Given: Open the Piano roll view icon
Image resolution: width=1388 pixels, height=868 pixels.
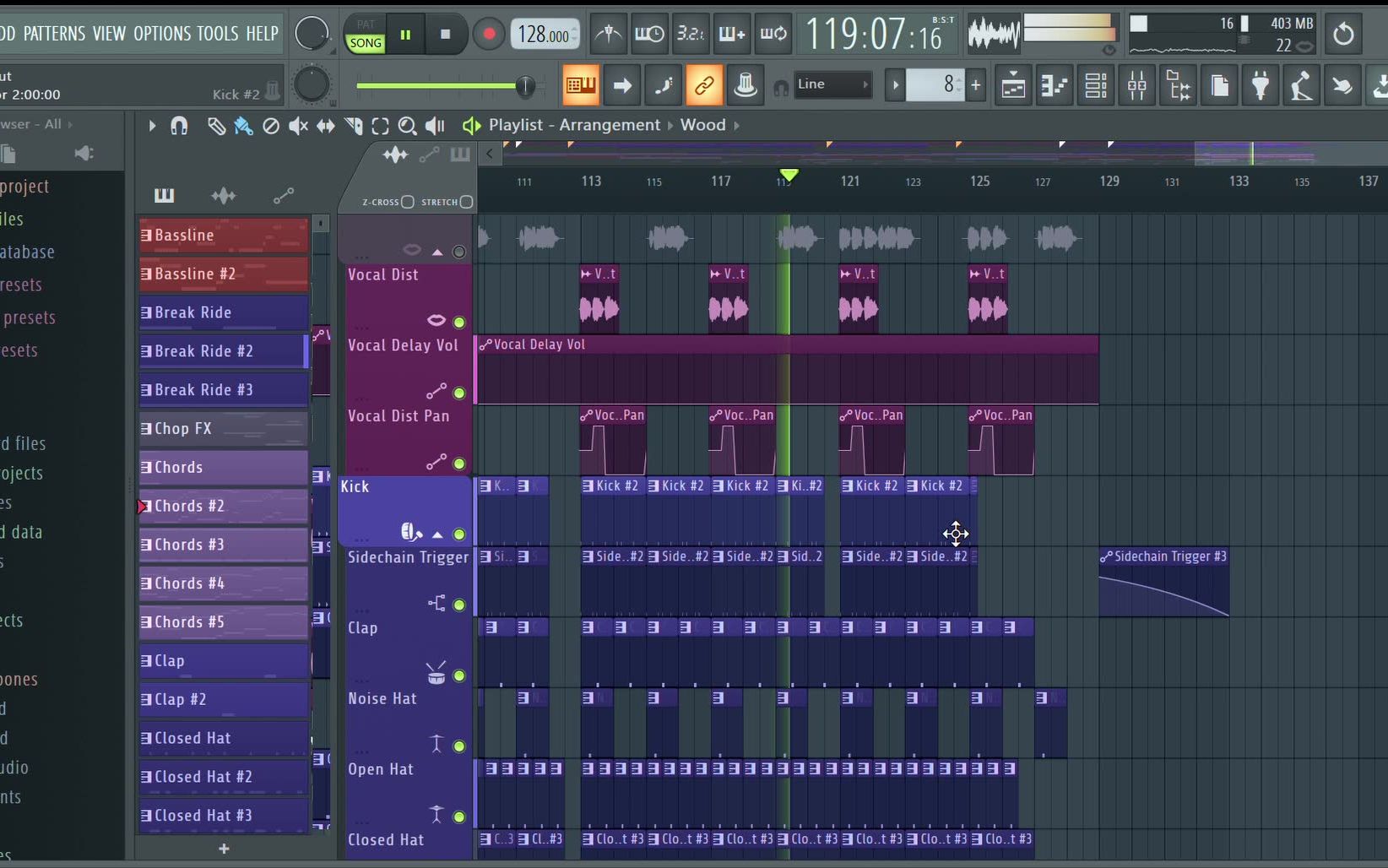Looking at the screenshot, I should coord(1054,85).
